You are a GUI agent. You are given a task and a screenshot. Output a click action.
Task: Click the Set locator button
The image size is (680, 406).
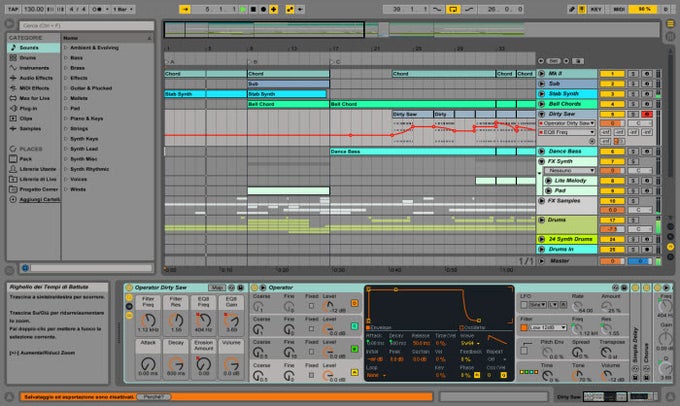553,61
